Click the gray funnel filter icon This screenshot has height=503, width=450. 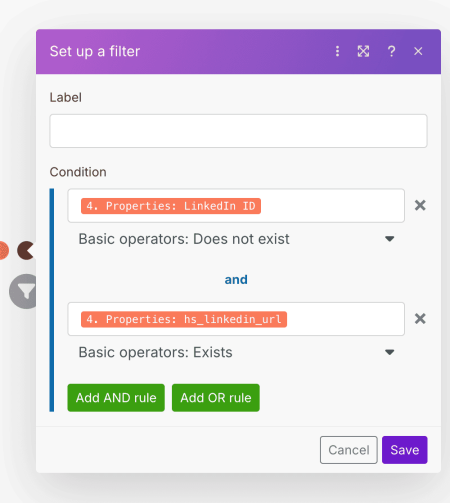24,291
